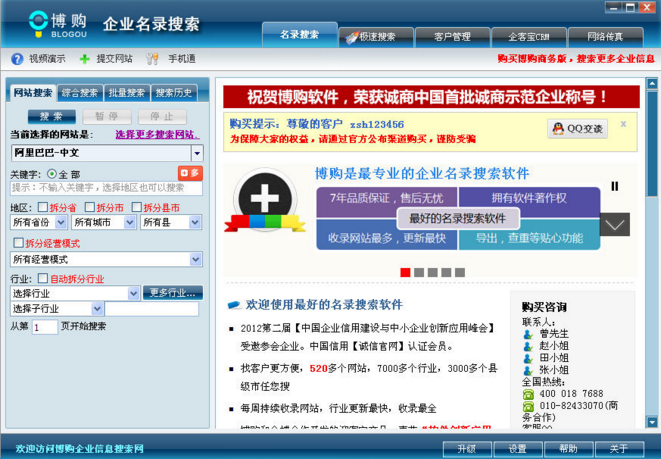Select the 综合搜索 sub-tab

(x=80, y=93)
